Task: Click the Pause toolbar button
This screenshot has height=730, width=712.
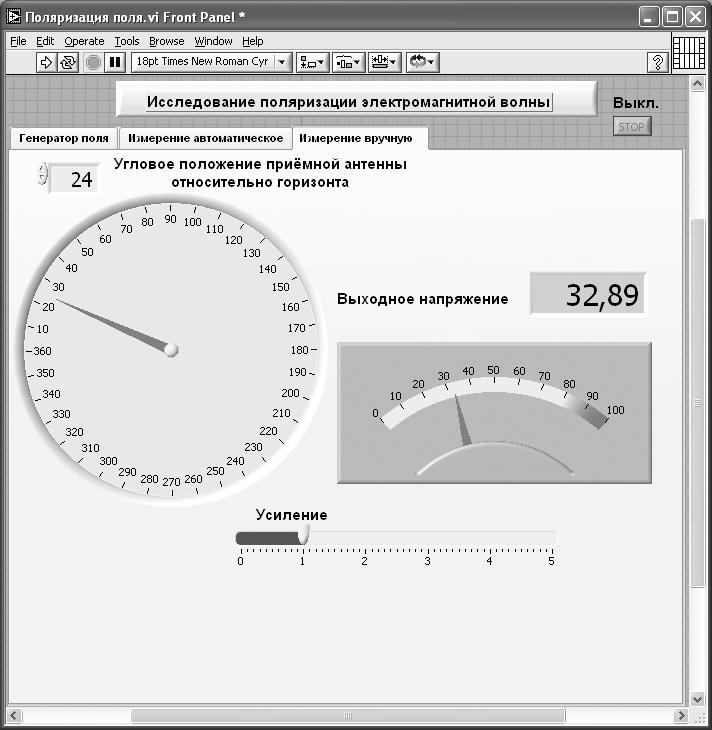Action: pos(115,62)
